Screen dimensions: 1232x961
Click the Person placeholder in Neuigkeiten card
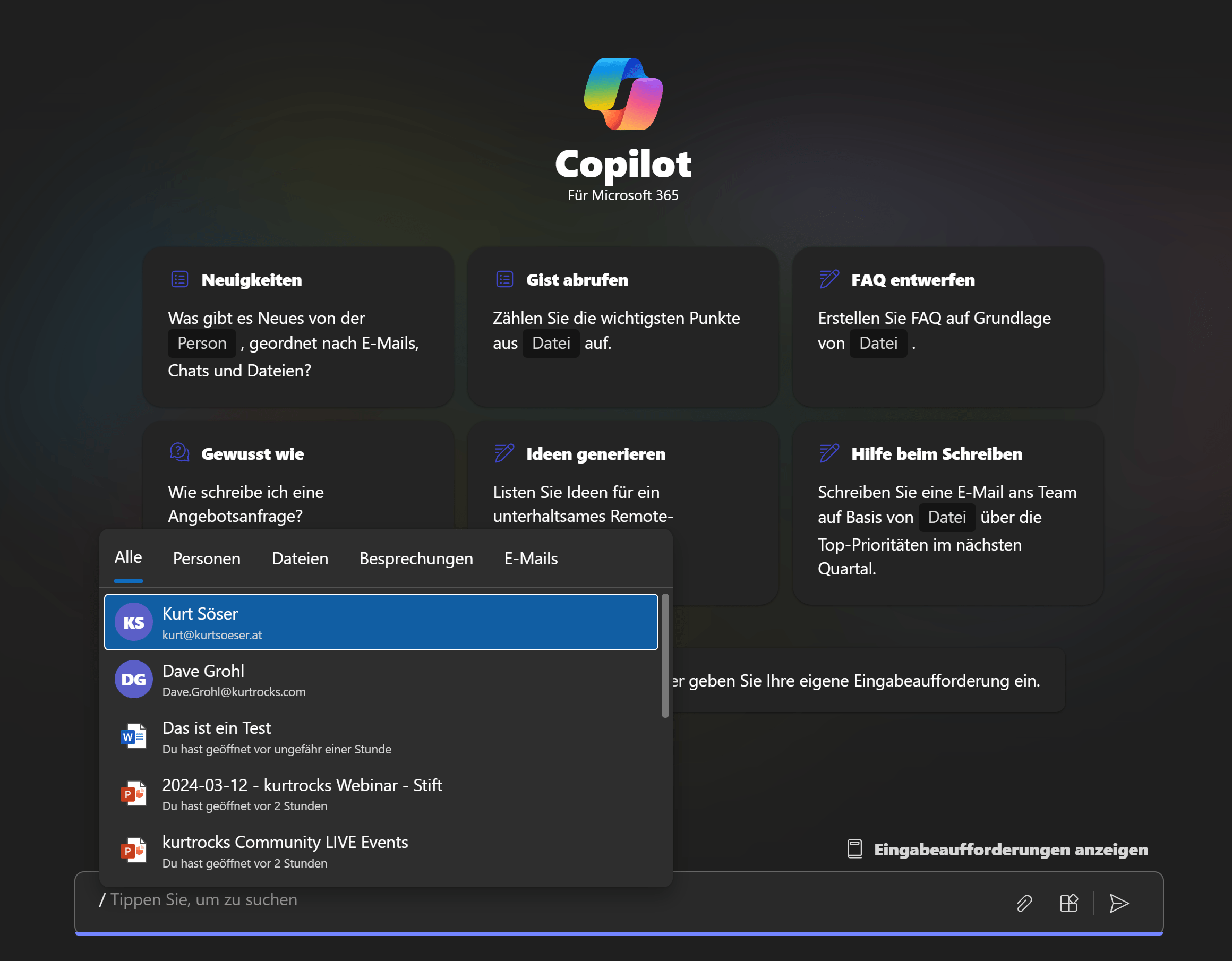(x=202, y=343)
